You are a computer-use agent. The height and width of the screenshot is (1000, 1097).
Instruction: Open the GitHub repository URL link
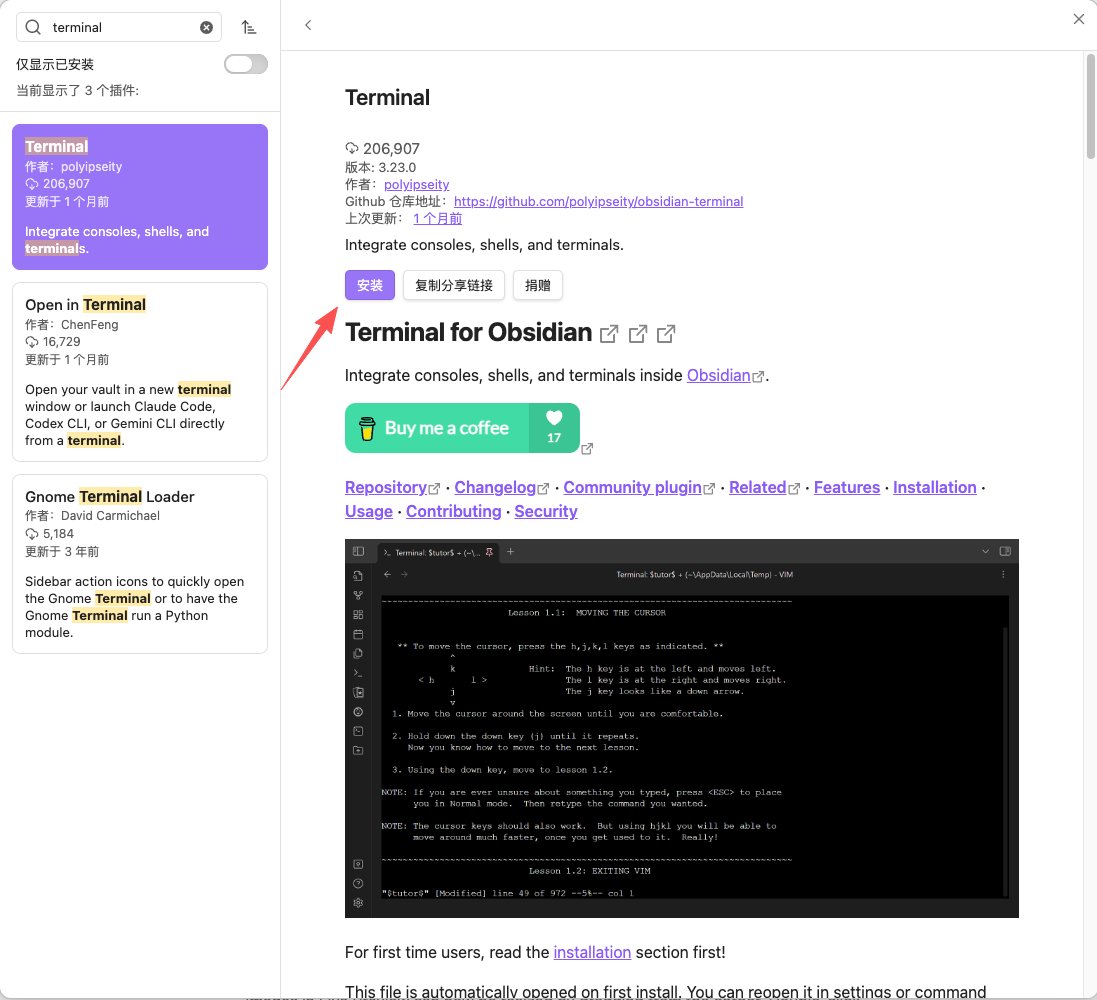[x=598, y=202]
